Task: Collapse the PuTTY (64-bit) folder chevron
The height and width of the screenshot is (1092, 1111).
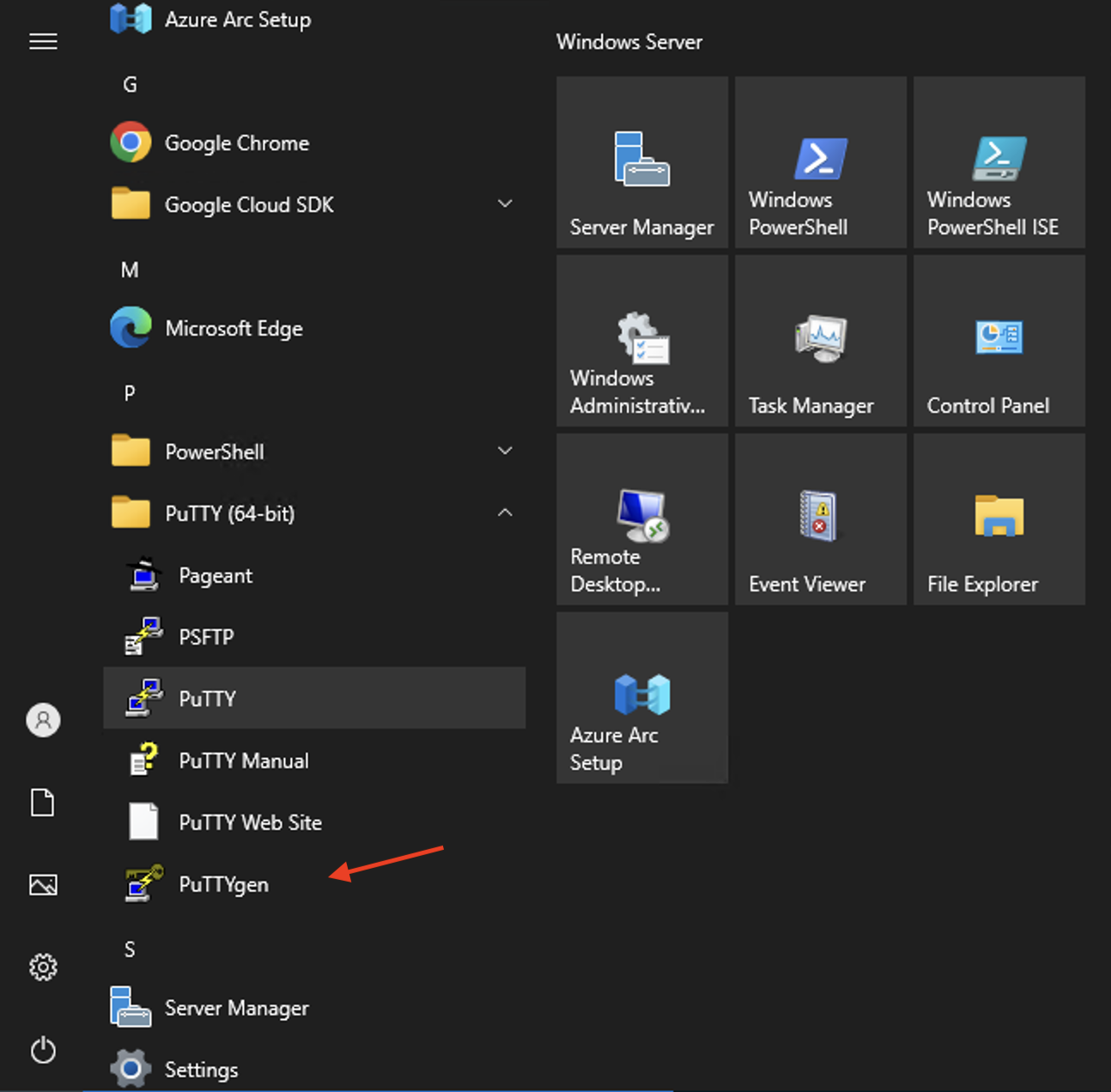Action: click(x=505, y=513)
